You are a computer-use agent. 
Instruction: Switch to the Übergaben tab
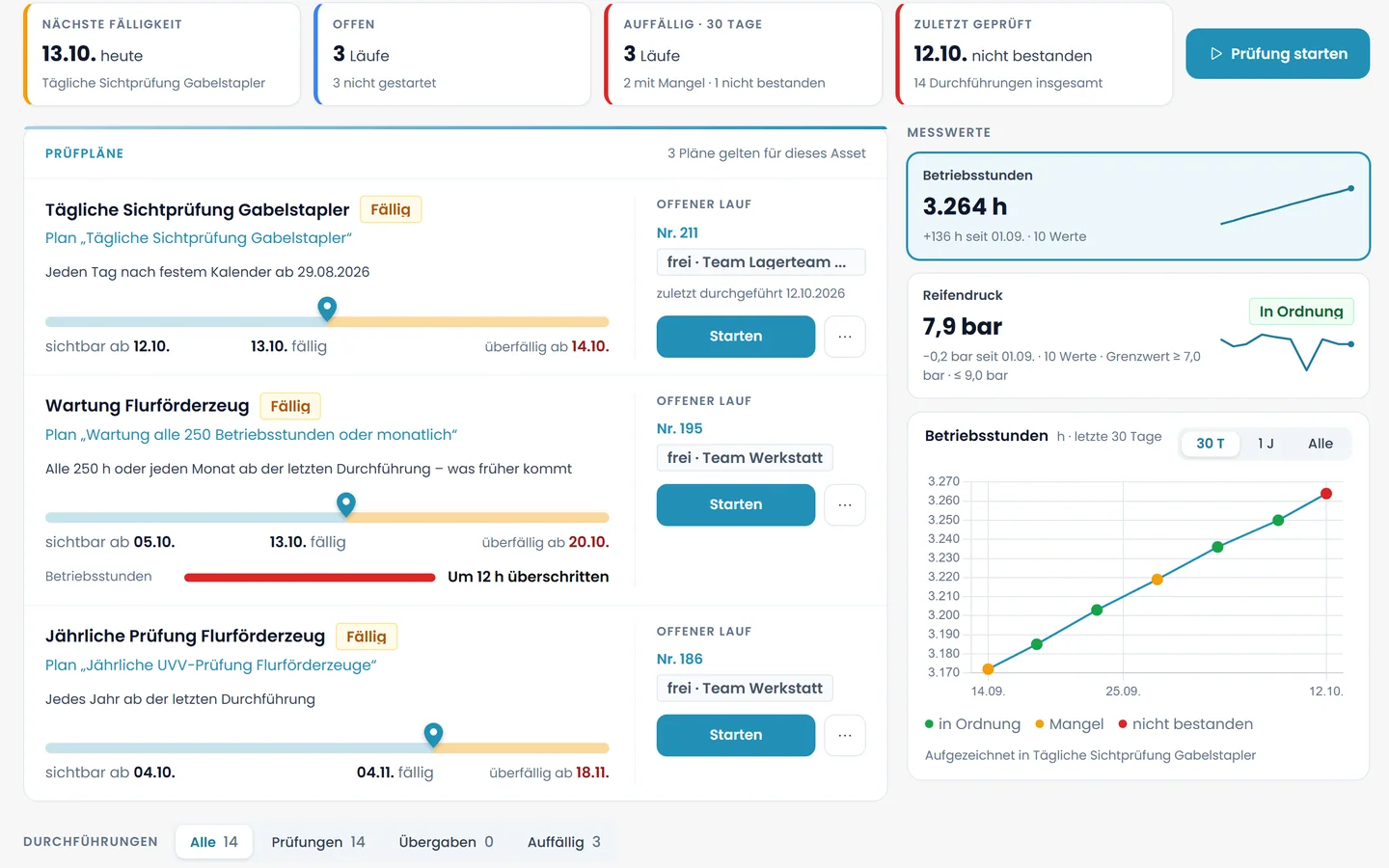coord(446,842)
